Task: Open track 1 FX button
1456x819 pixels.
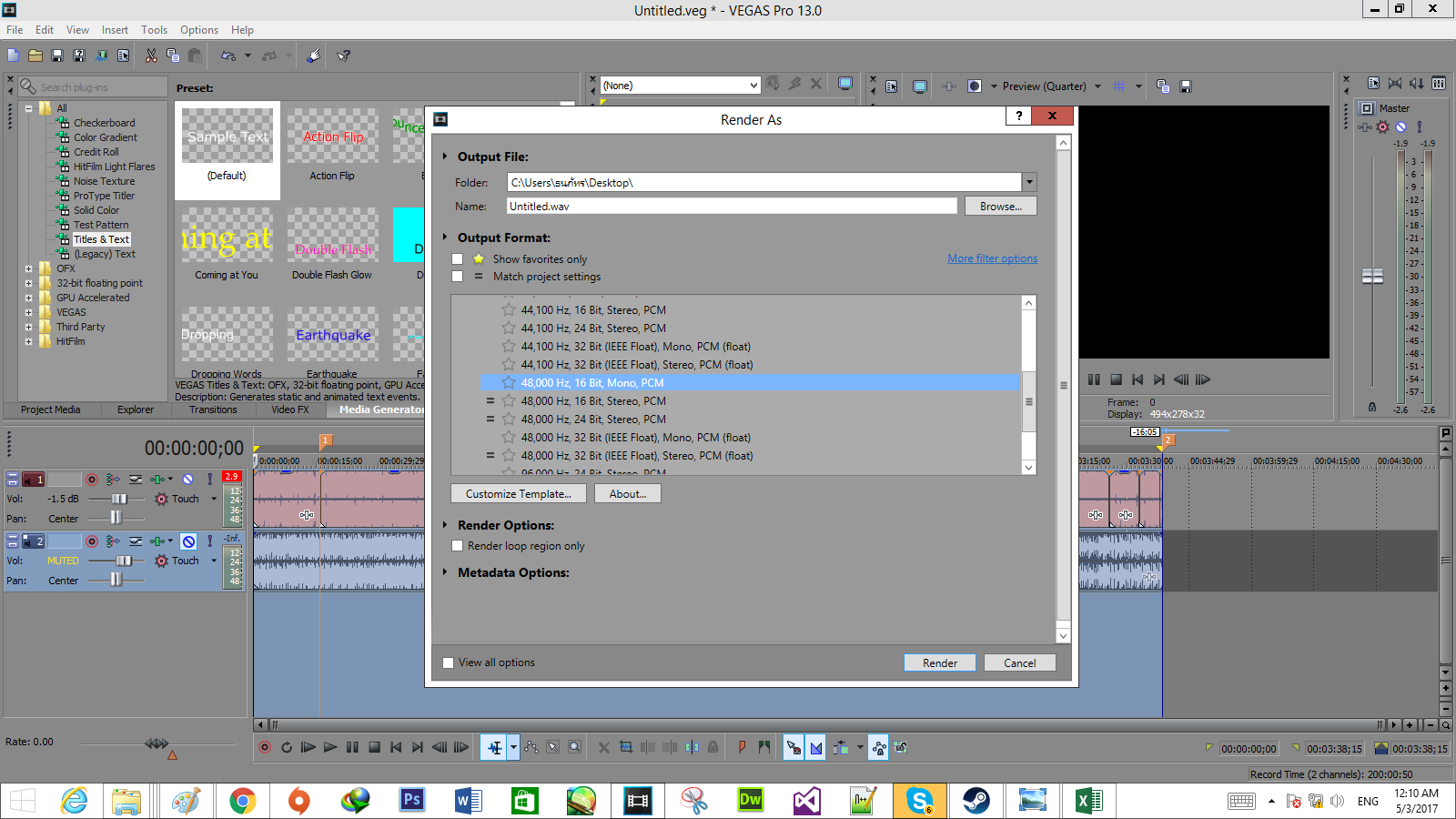Action: tap(157, 479)
